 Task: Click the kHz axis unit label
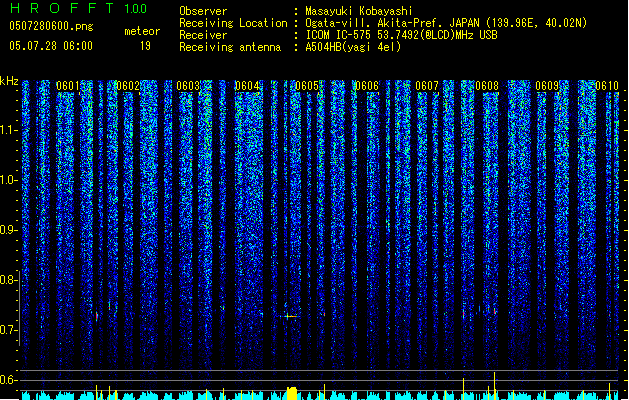tap(9, 81)
